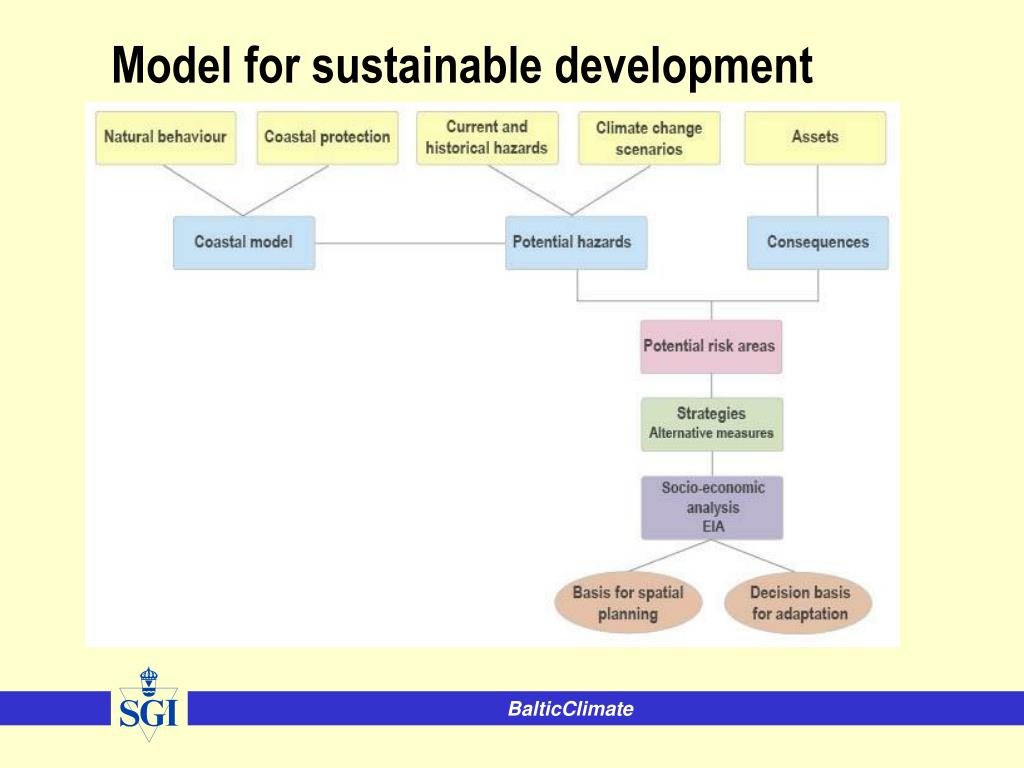Image resolution: width=1024 pixels, height=768 pixels.
Task: Click the pink 'Potential risk areas' box
Action: point(711,347)
